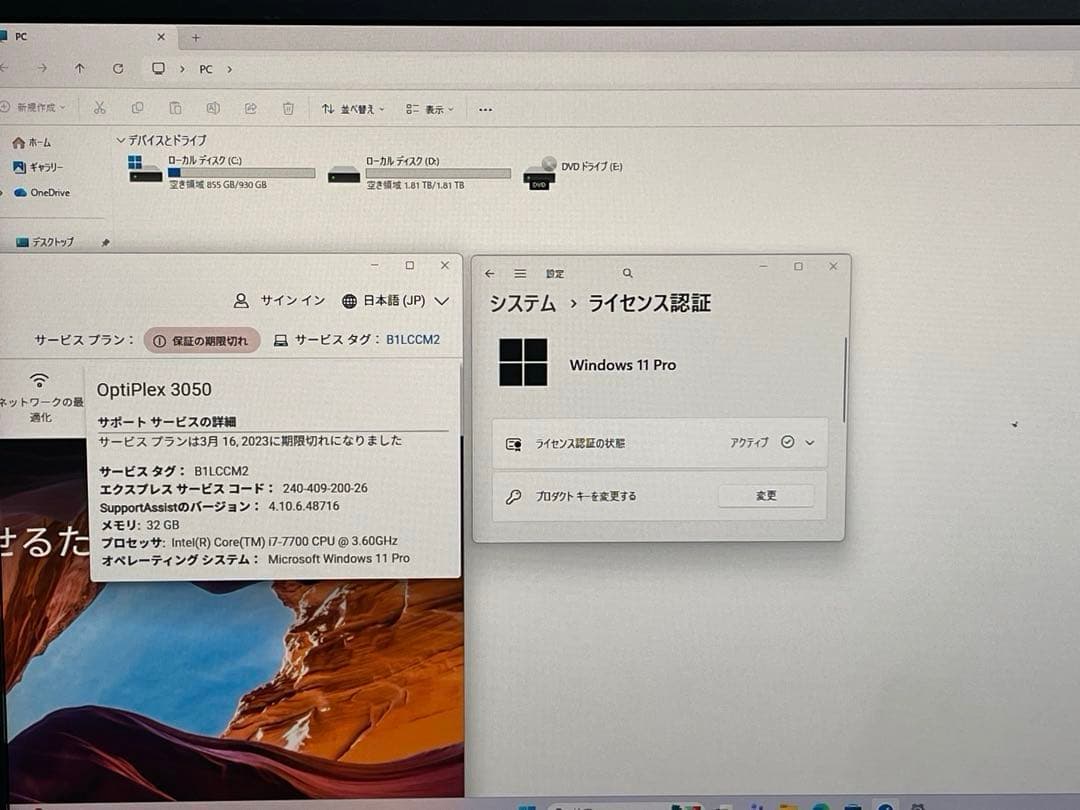1080x810 pixels.
Task: Select ギャラリー in Explorer sidebar
Action: (38, 167)
